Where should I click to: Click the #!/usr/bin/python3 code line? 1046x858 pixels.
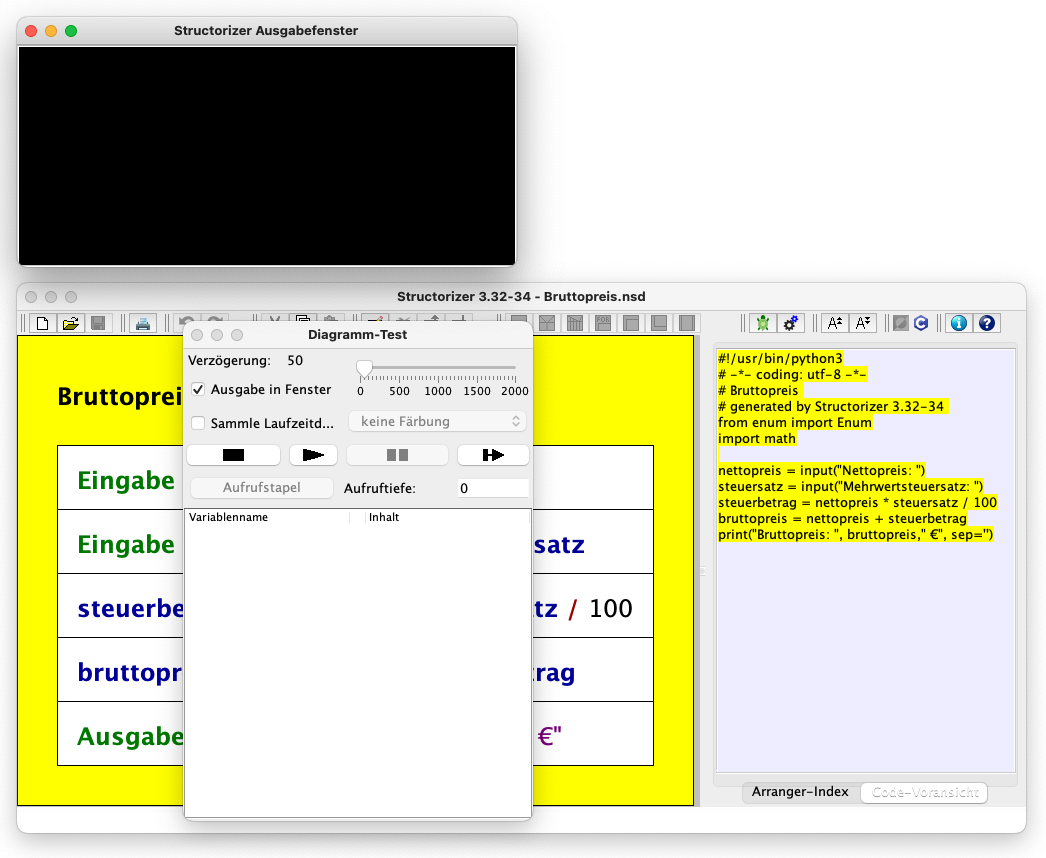(x=780, y=358)
